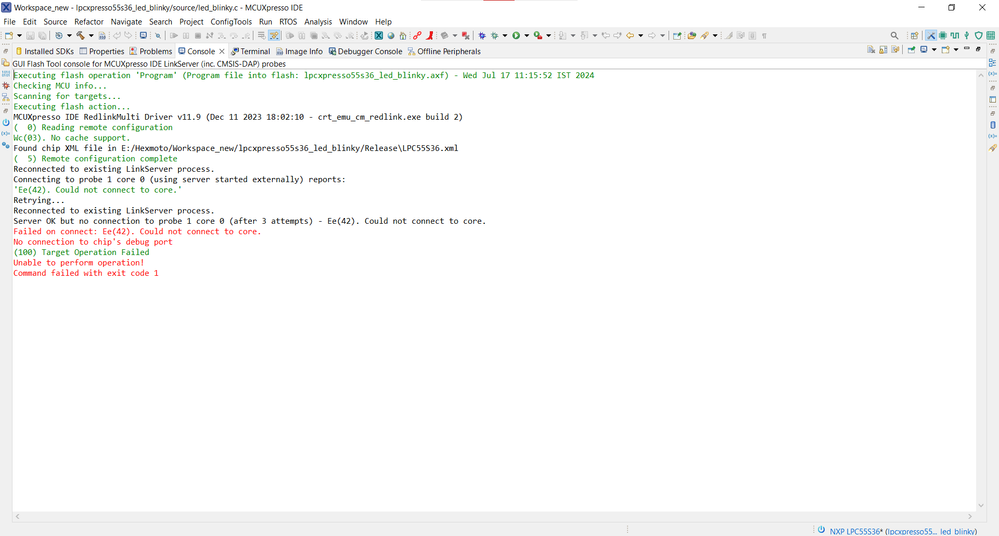The image size is (999, 536).
Task: Click the hammer Build icon
Action: click(80, 36)
